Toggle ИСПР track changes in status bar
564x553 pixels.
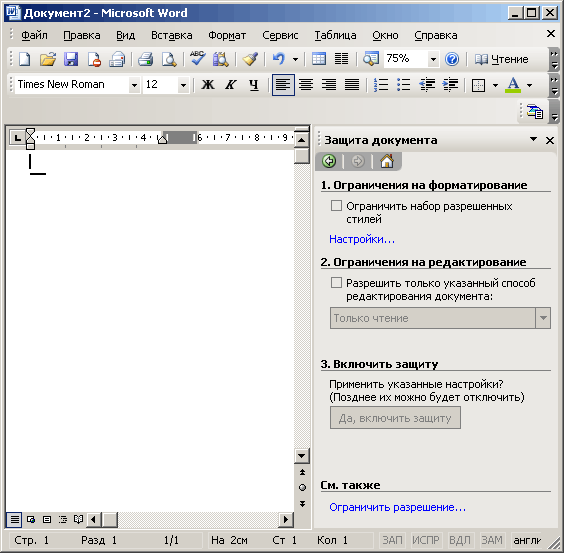pos(426,540)
